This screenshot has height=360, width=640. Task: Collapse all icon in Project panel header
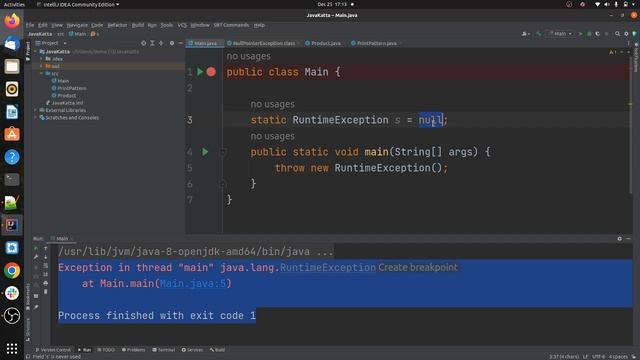coord(161,43)
